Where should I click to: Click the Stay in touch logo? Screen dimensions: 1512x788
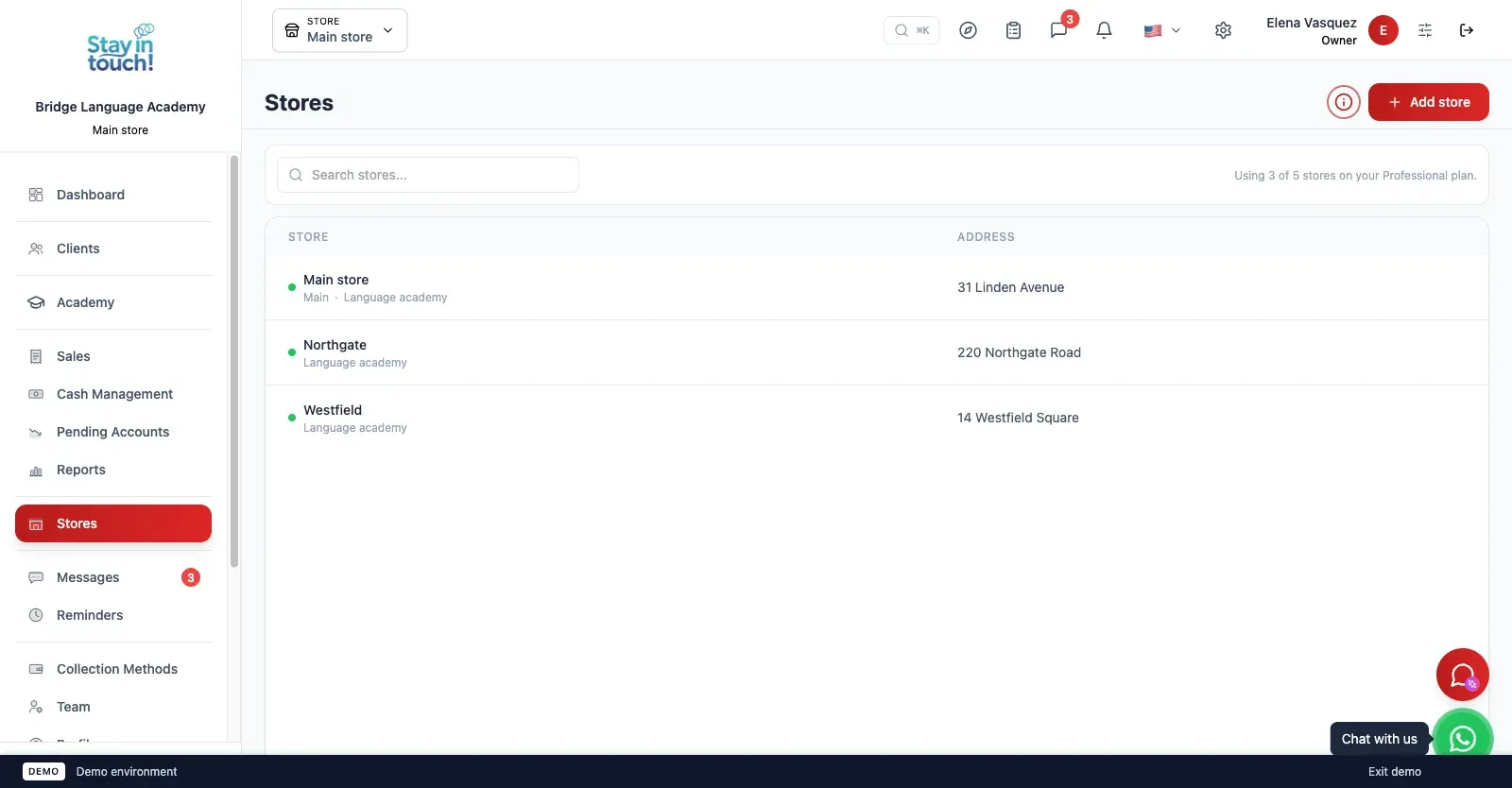tap(120, 48)
